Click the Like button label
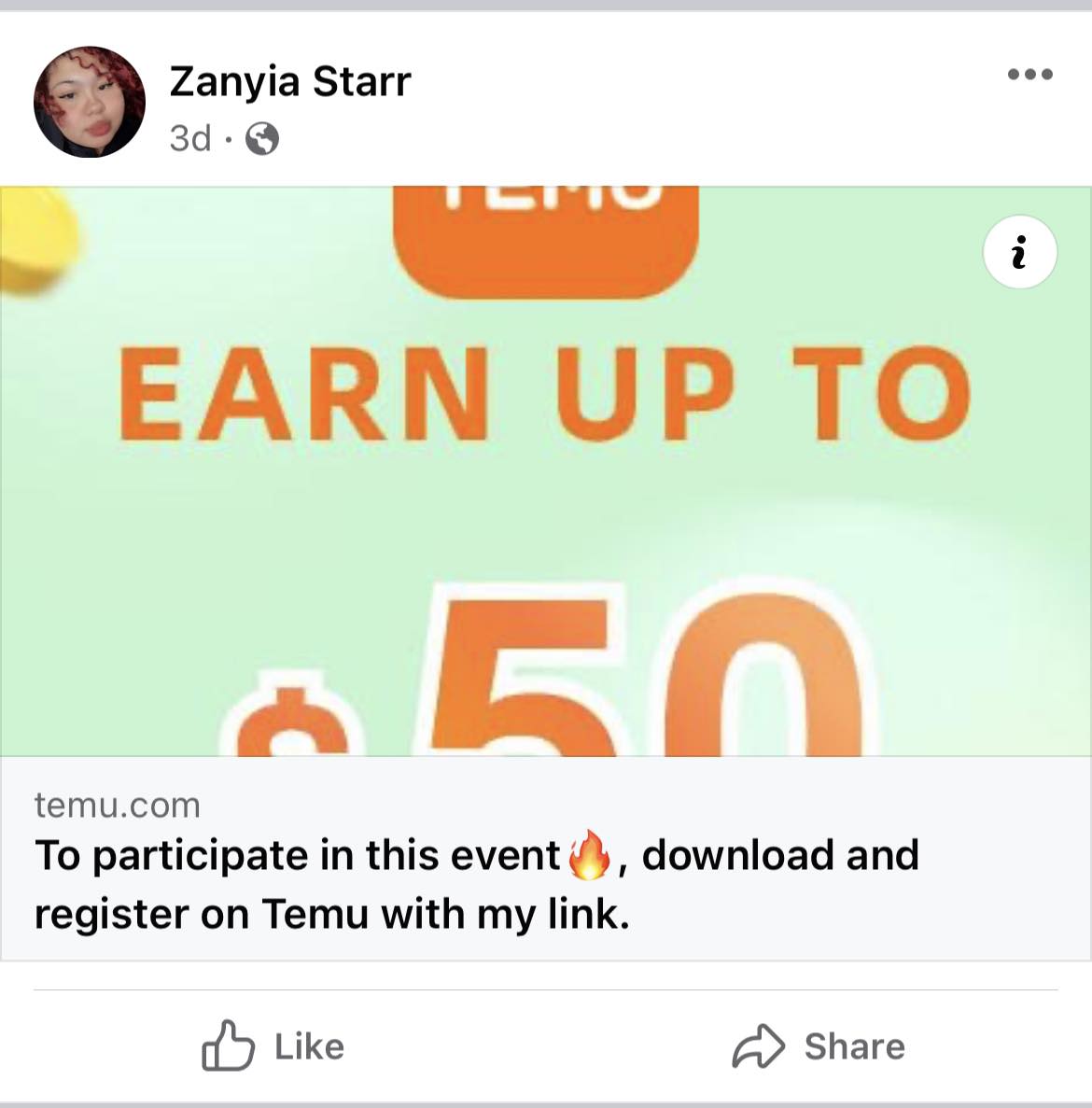 309,1045
